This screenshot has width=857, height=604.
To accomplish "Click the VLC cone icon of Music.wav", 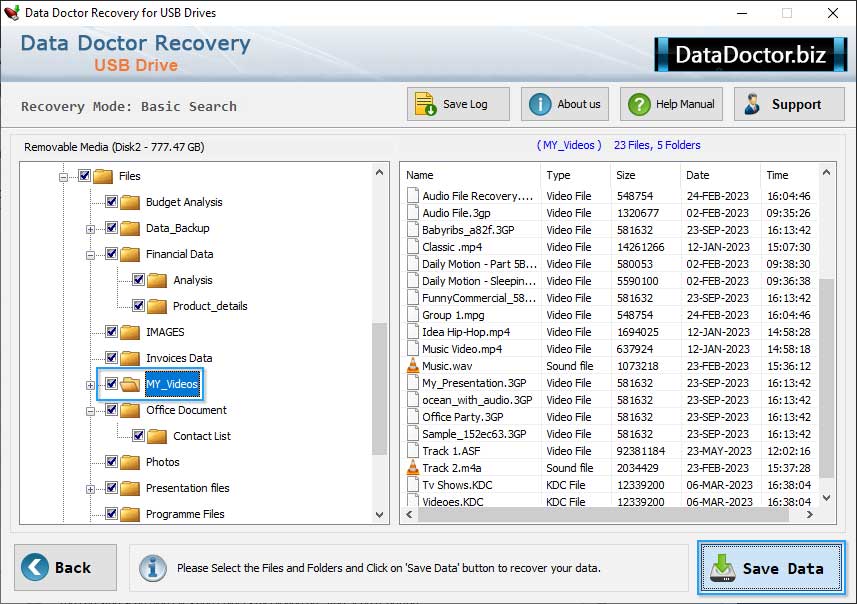I will [413, 366].
